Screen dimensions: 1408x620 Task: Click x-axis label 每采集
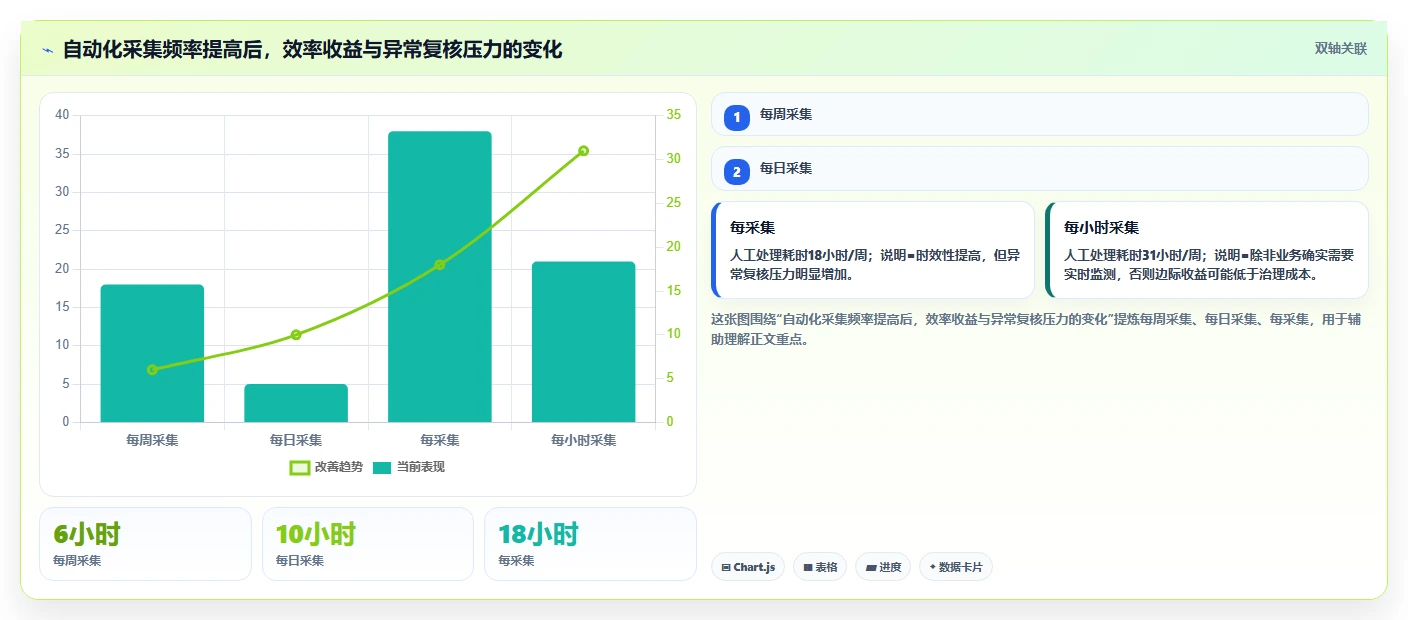pos(440,440)
